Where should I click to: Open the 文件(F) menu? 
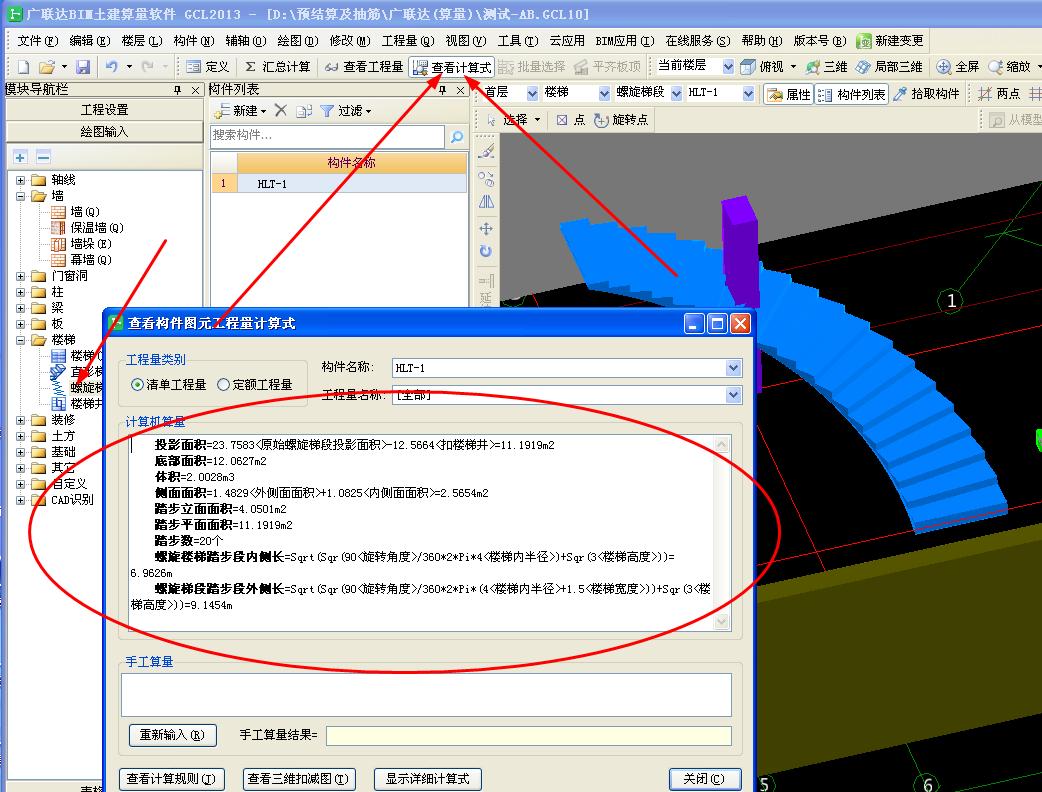pyautogui.click(x=37, y=41)
